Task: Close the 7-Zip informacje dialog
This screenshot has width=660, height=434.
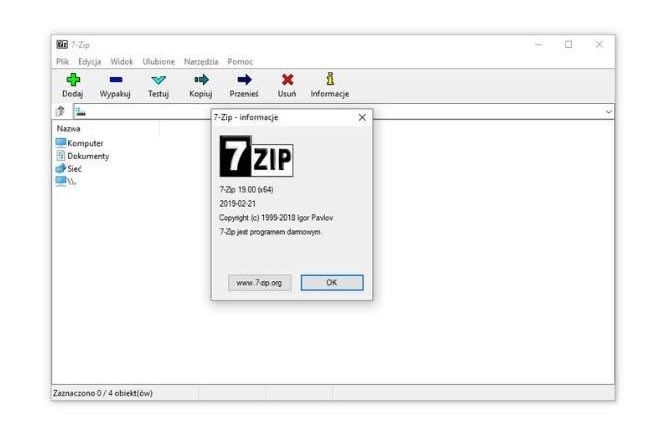Action: 362,117
